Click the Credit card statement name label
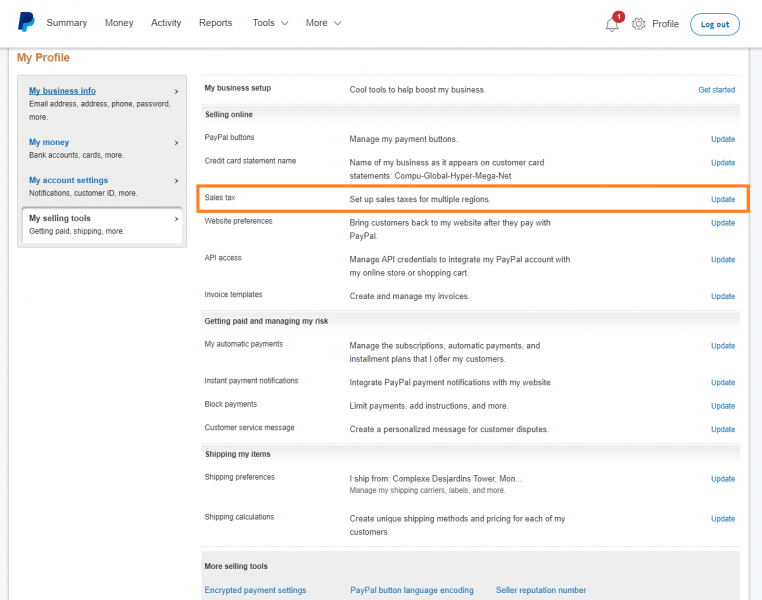The image size is (762, 600). [250, 161]
